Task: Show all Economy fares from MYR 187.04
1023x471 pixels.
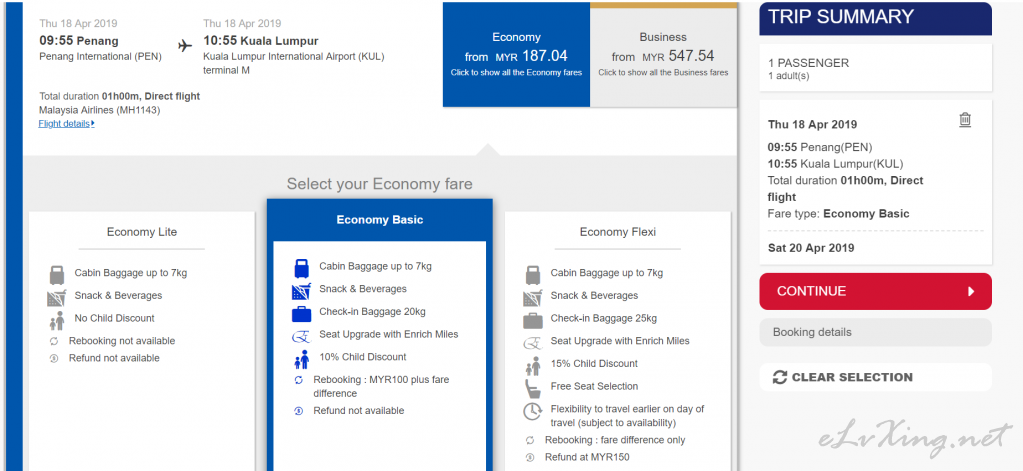Action: click(516, 55)
